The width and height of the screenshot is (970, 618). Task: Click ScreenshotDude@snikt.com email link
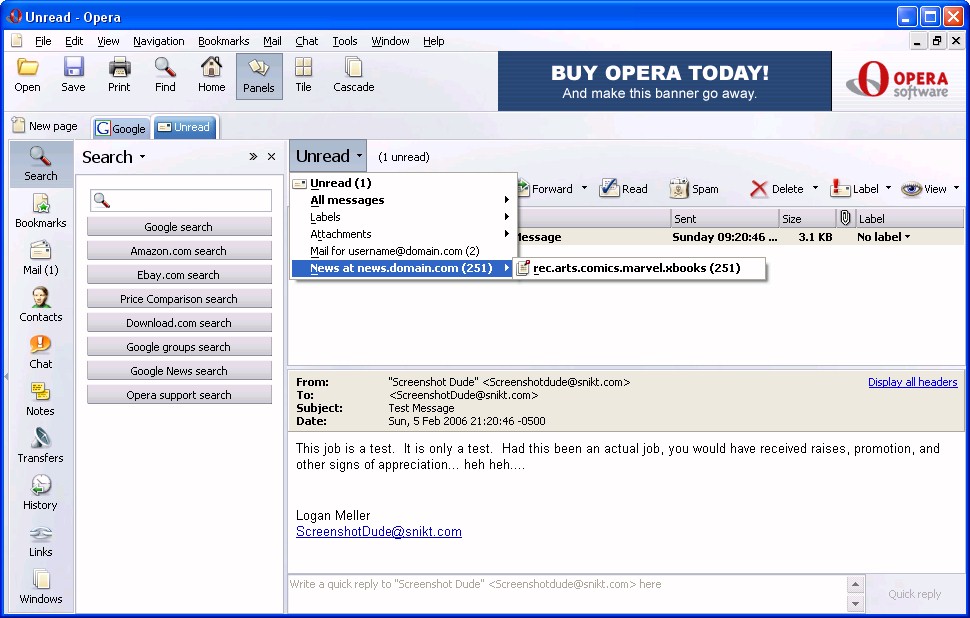[379, 531]
